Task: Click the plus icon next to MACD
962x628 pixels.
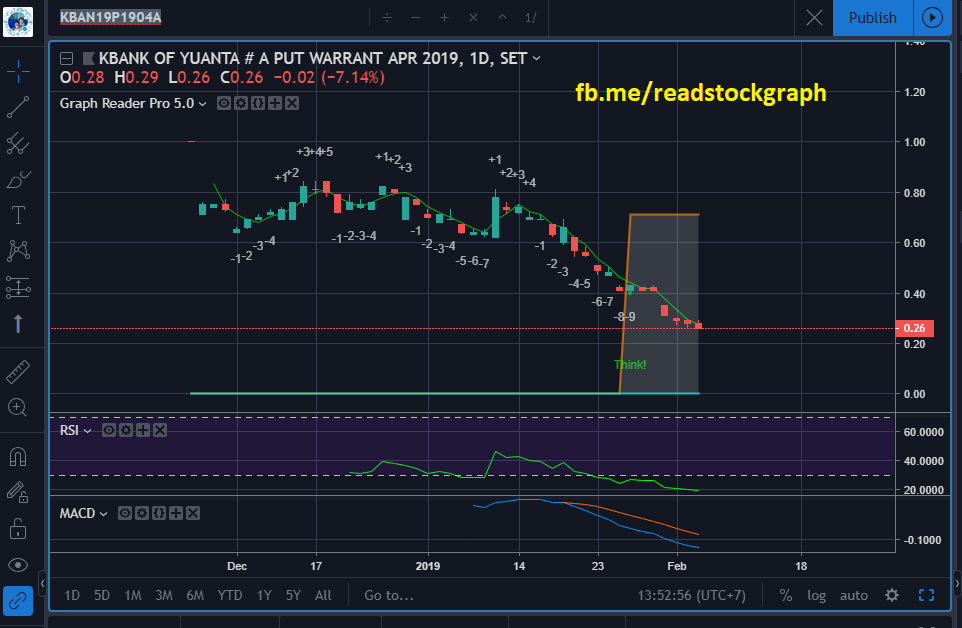Action: [x=175, y=513]
